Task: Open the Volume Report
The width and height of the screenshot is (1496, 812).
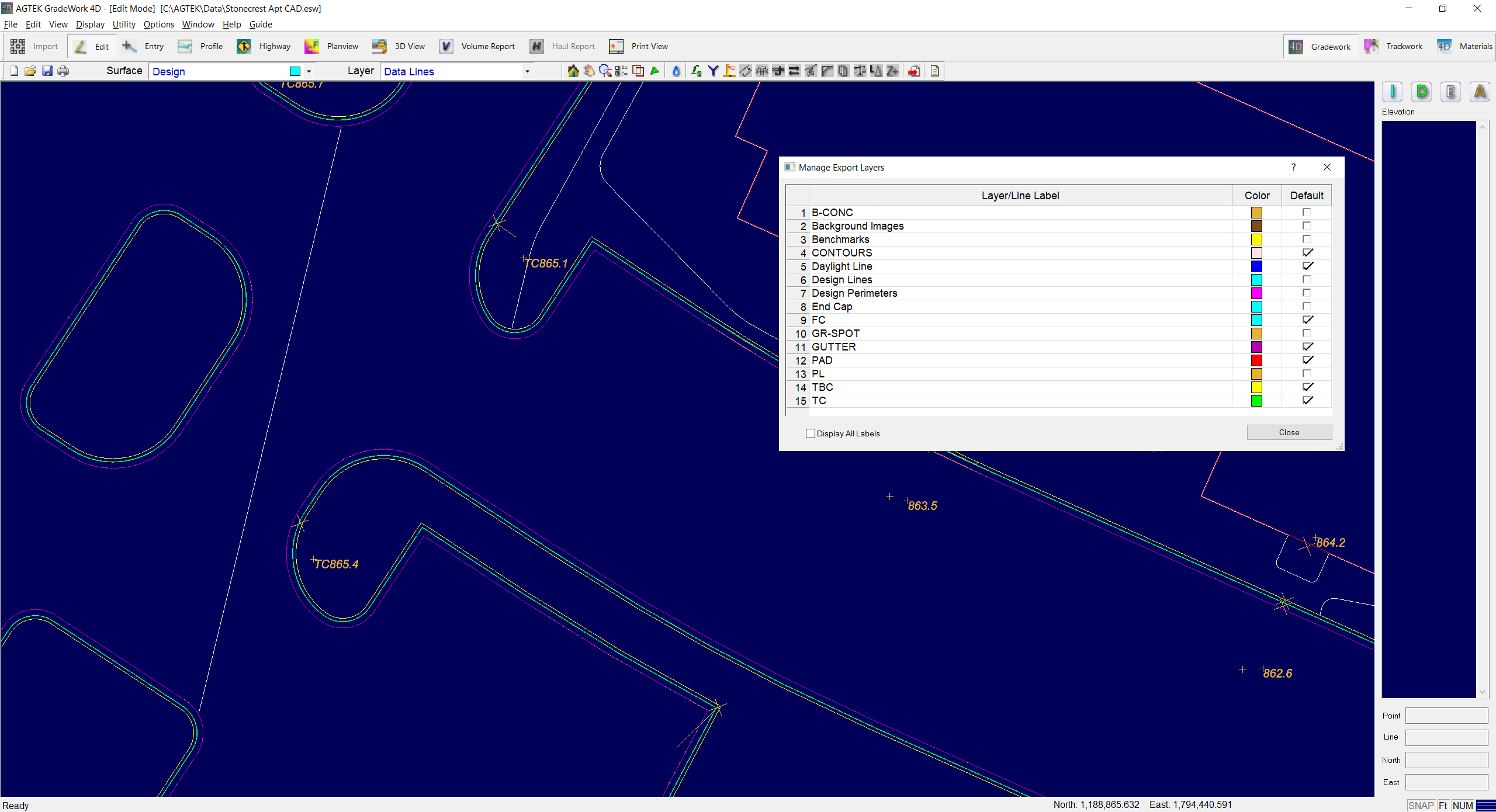Action: [477, 46]
